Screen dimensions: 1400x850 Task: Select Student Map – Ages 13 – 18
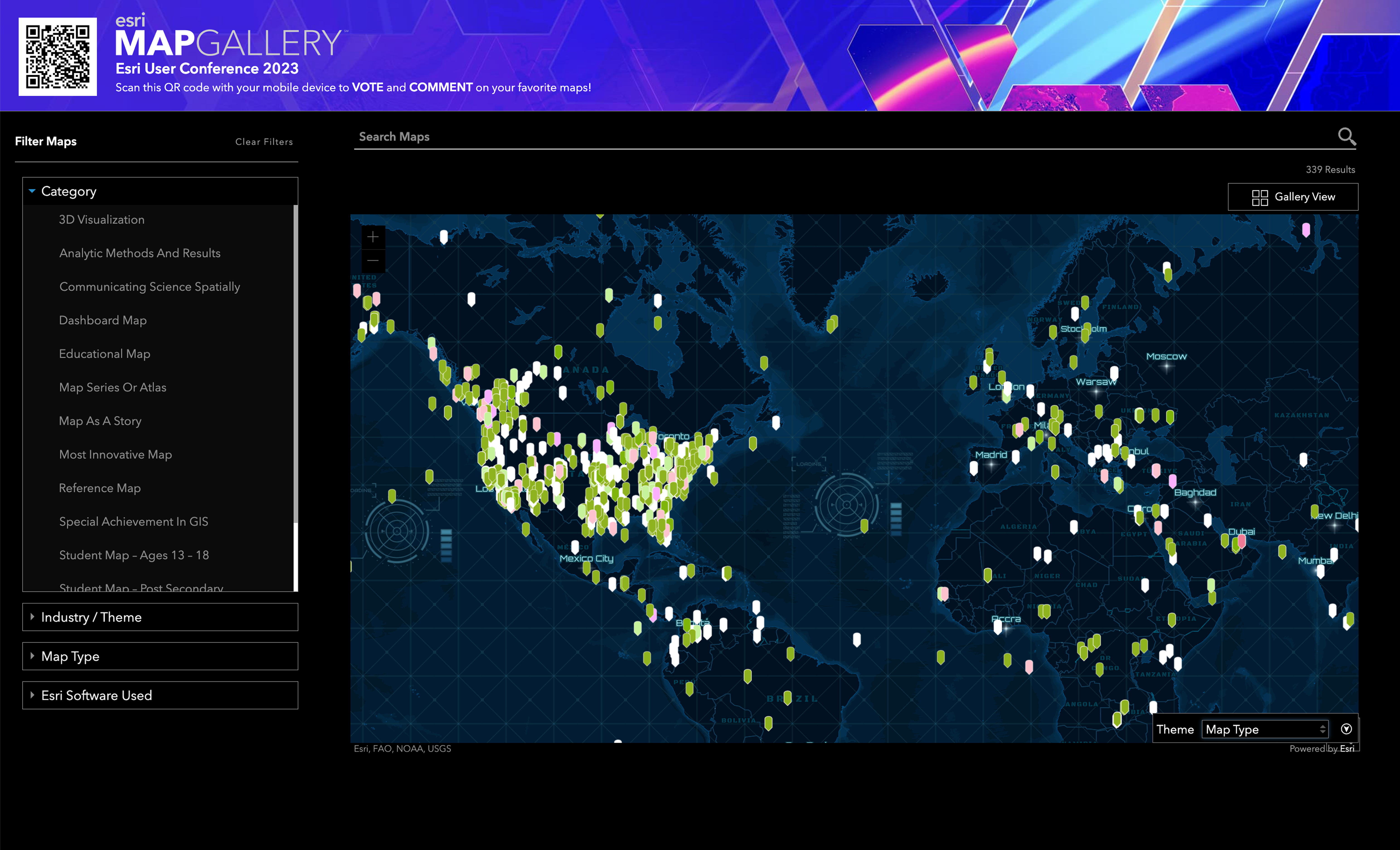(134, 555)
